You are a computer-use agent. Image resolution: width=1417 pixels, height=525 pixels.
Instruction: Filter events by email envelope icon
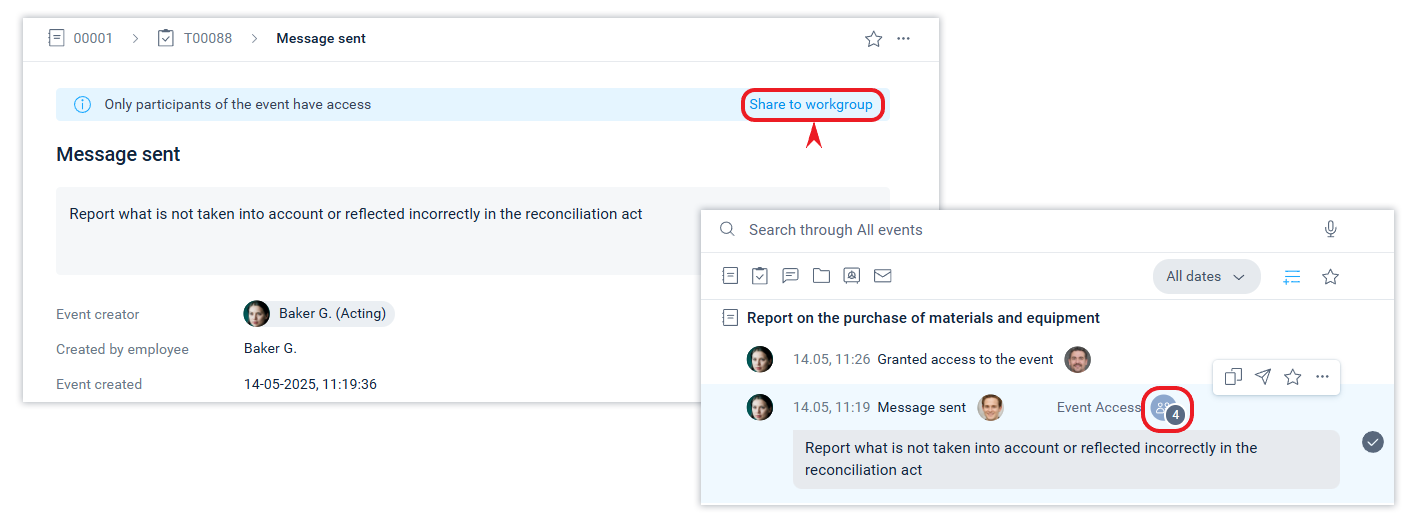tap(882, 276)
